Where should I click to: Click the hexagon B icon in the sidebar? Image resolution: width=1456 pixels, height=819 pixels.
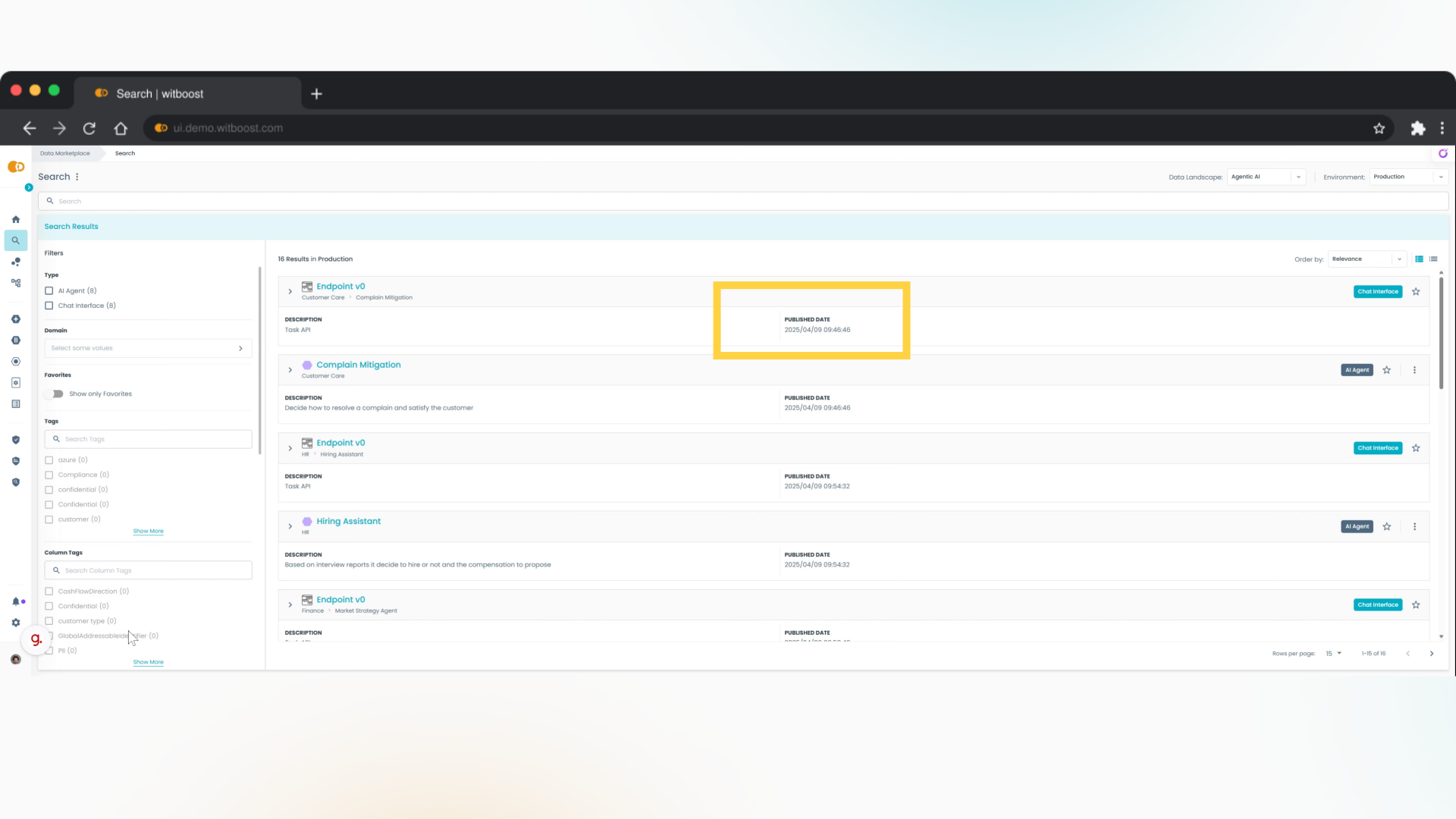coord(15,340)
